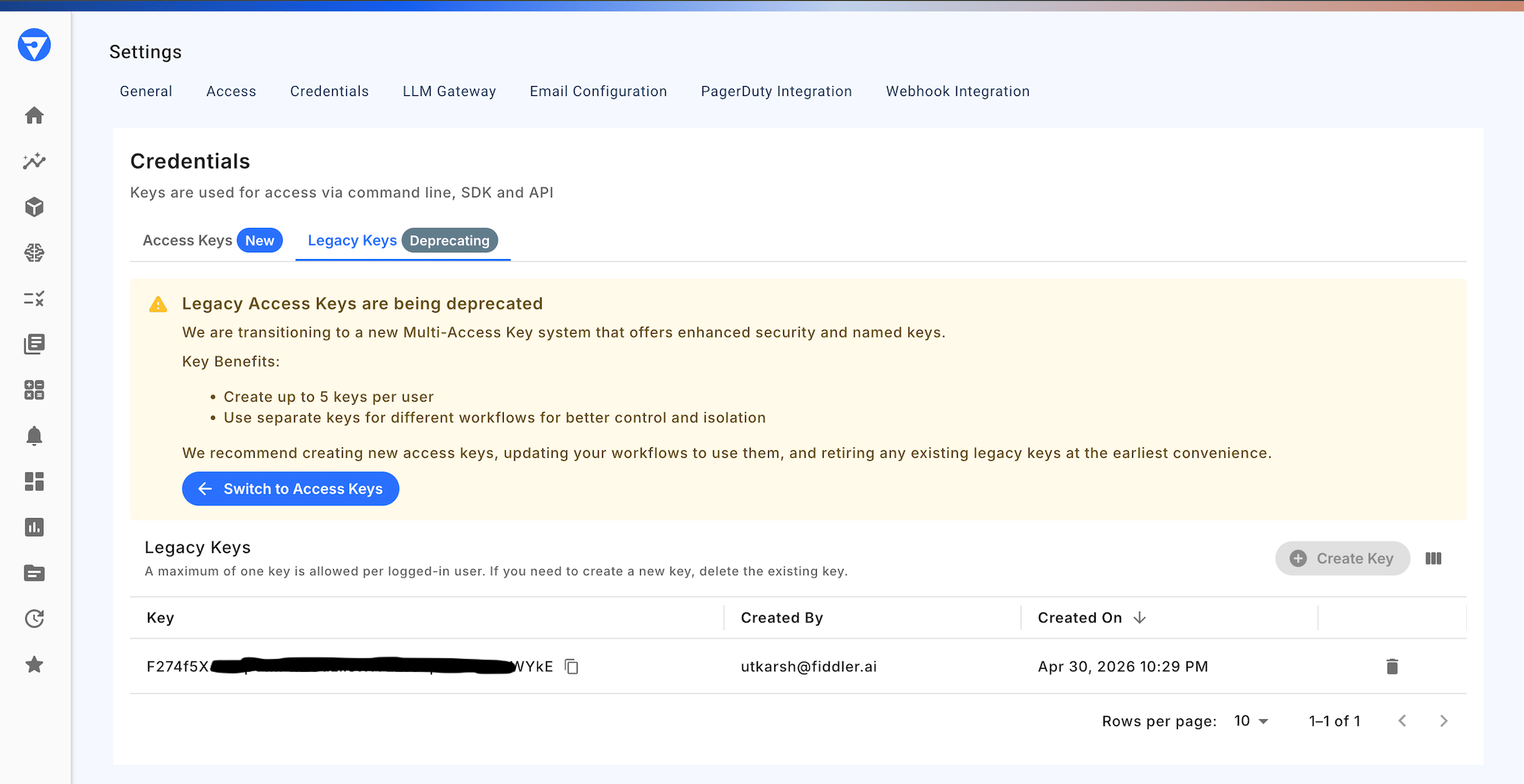
Task: Delete the utkarsh@fiddler.ai legacy key
Action: tap(1392, 667)
